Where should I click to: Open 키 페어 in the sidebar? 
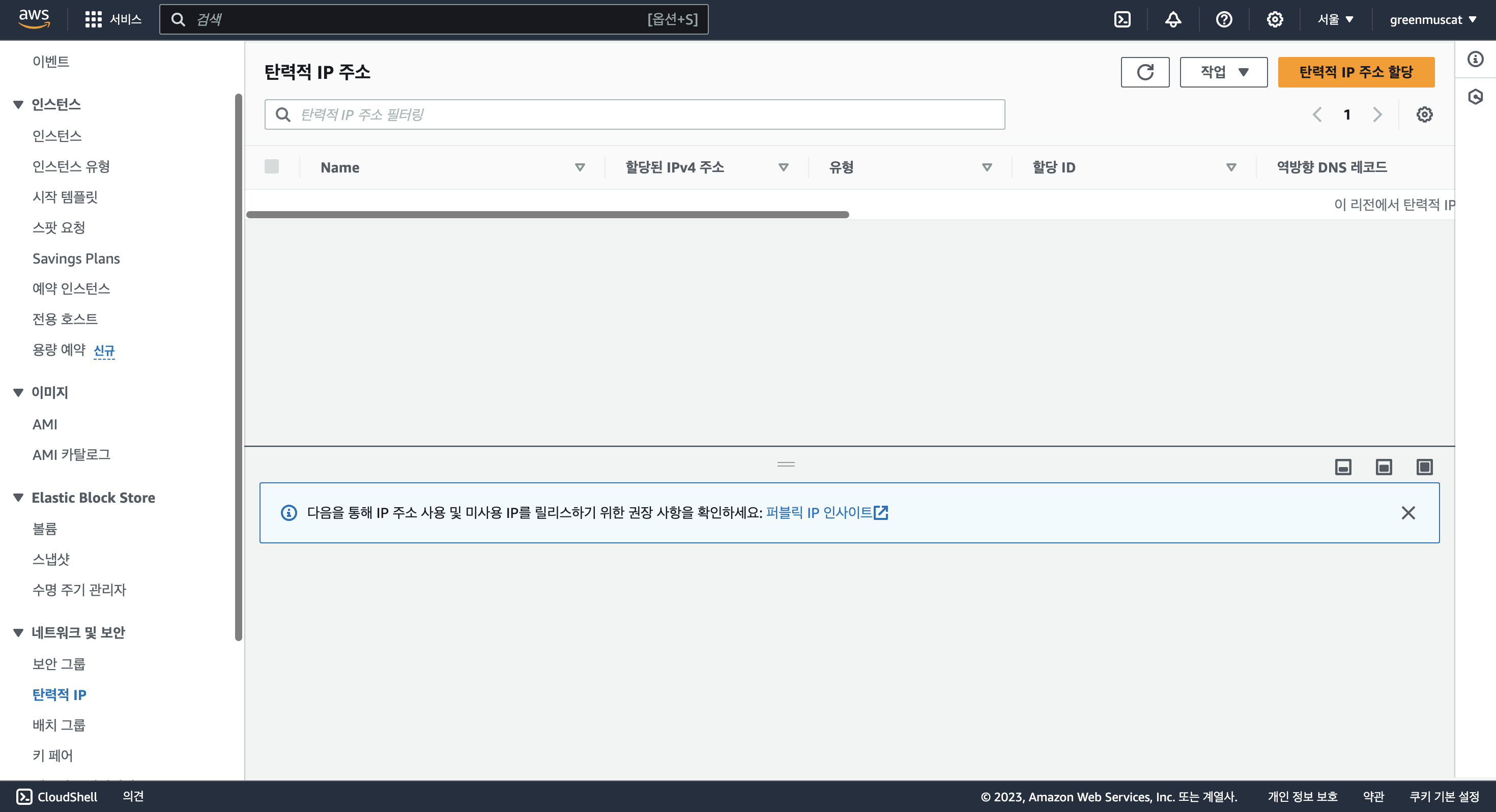(x=52, y=756)
